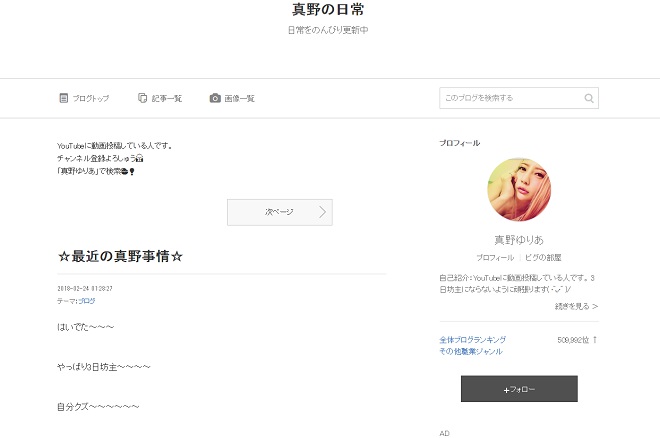Image resolution: width=660 pixels, height=438 pixels.
Task: Click the blog title 真野の日常
Action: click(328, 9)
